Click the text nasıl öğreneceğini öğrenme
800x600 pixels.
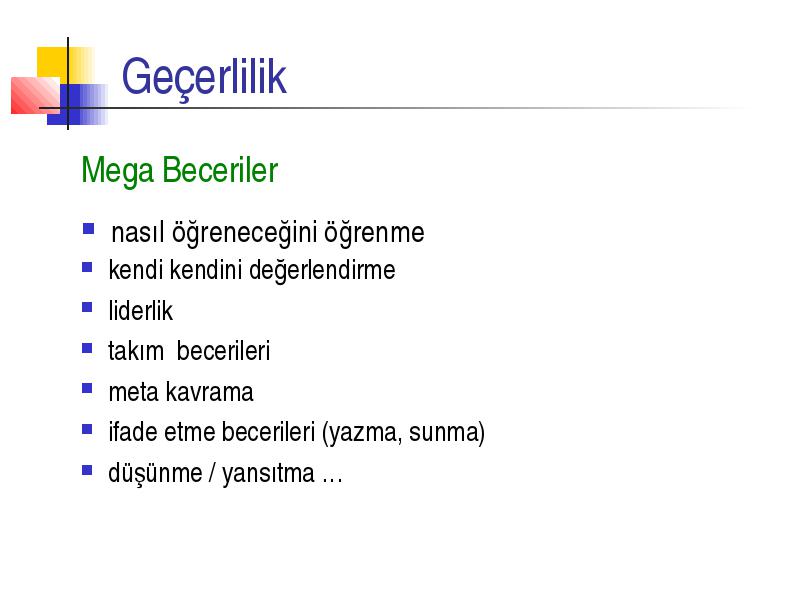(x=268, y=233)
